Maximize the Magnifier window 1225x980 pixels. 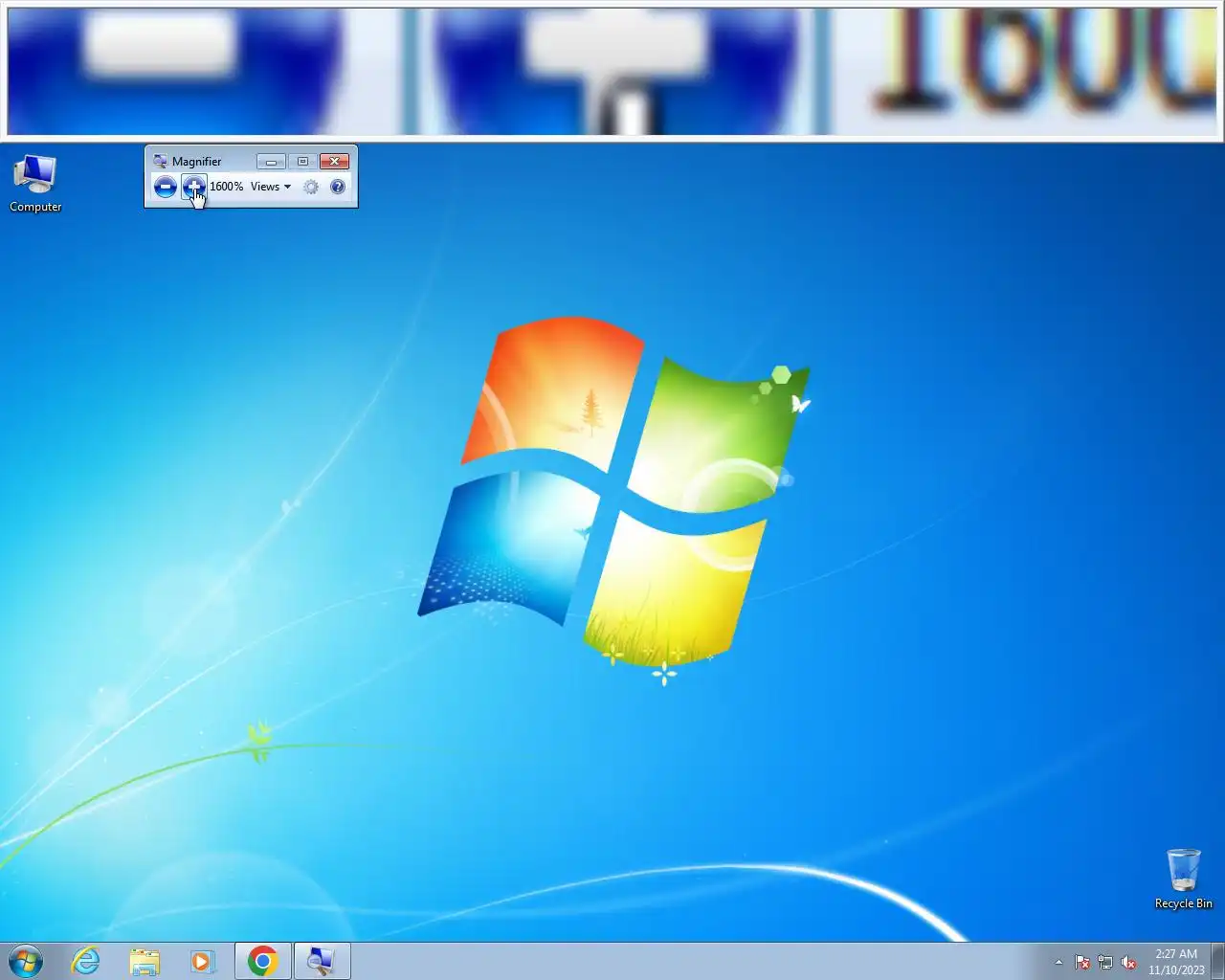click(x=302, y=162)
